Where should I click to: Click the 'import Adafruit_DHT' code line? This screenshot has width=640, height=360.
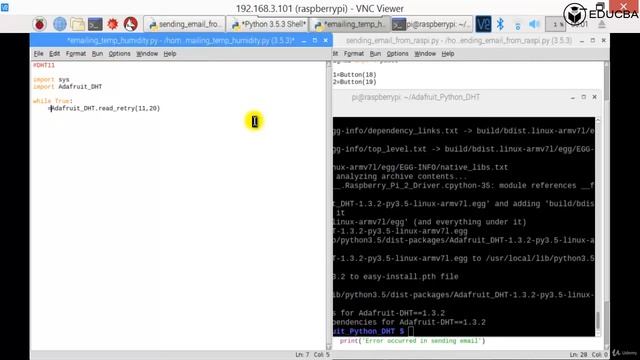click(67, 87)
